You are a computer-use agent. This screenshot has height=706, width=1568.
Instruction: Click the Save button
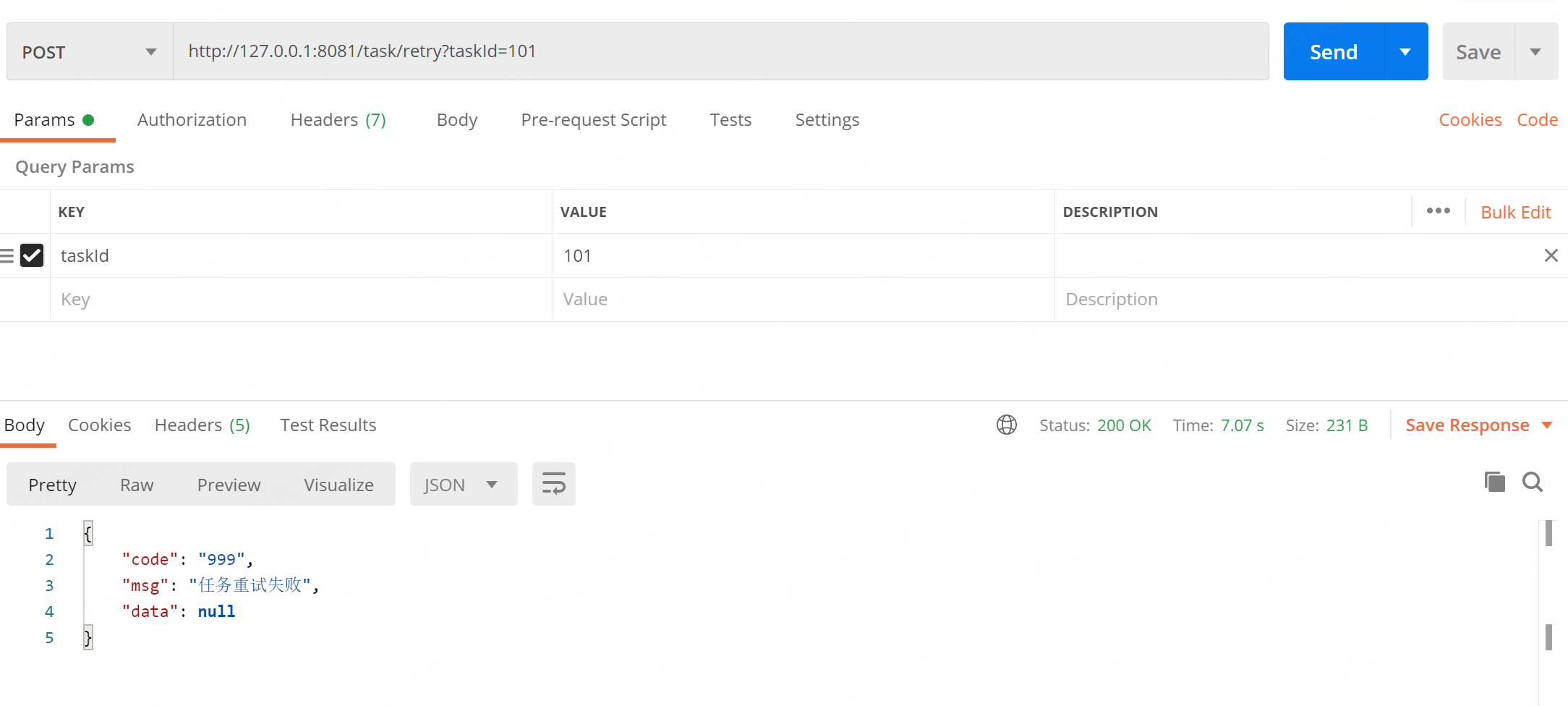(x=1478, y=51)
